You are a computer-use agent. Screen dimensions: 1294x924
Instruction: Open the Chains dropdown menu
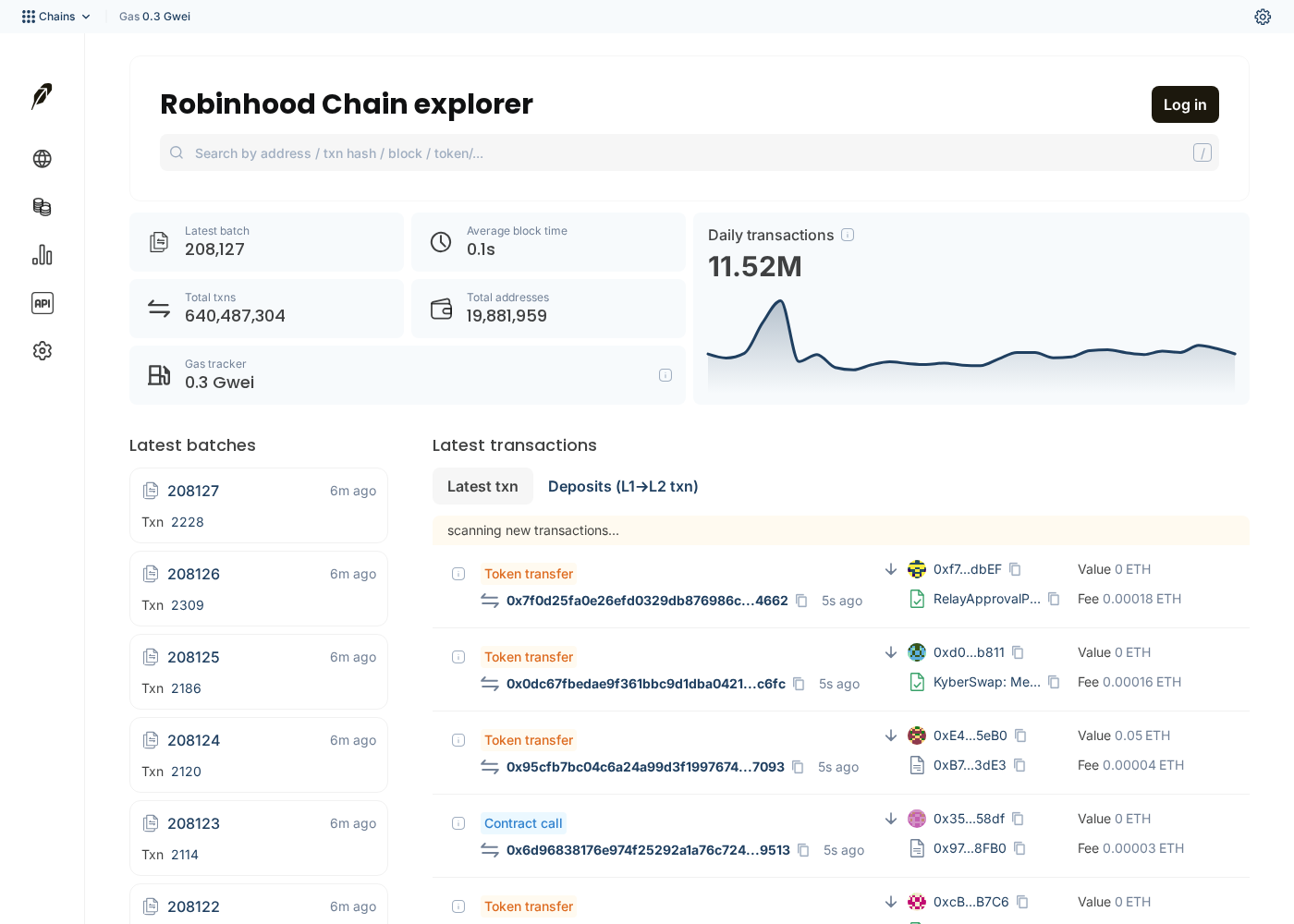(56, 17)
